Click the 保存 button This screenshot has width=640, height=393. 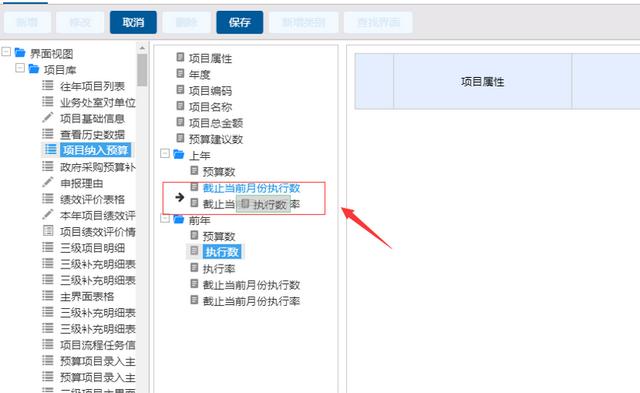(240, 22)
